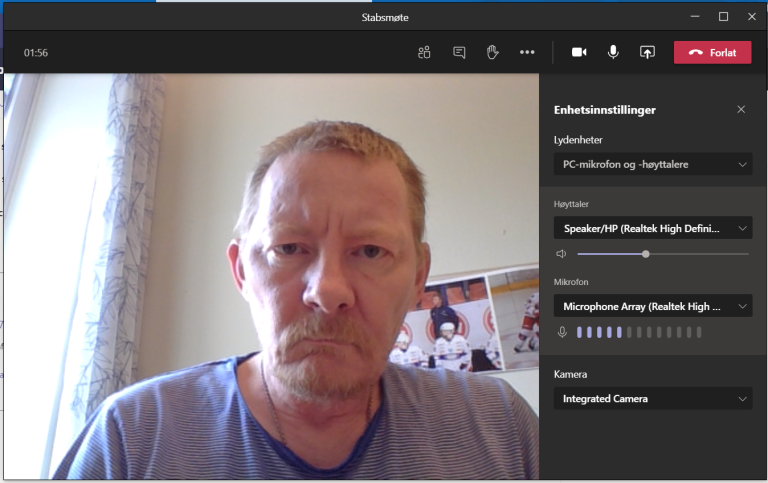Viewport: 768px width, 483px height.
Task: Open the more actions ellipsis menu
Action: click(x=527, y=52)
